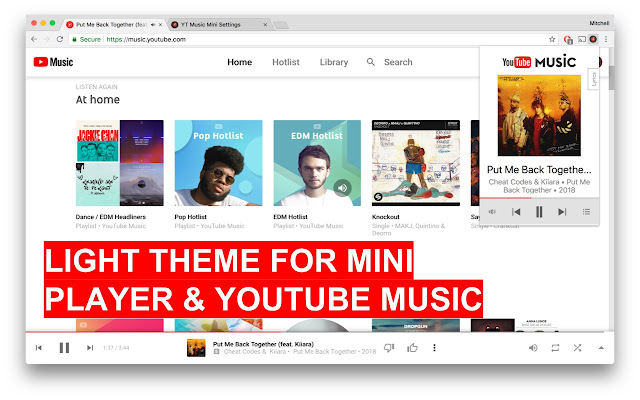Reload the page with refresh icon
The image size is (640, 400).
pos(60,39)
